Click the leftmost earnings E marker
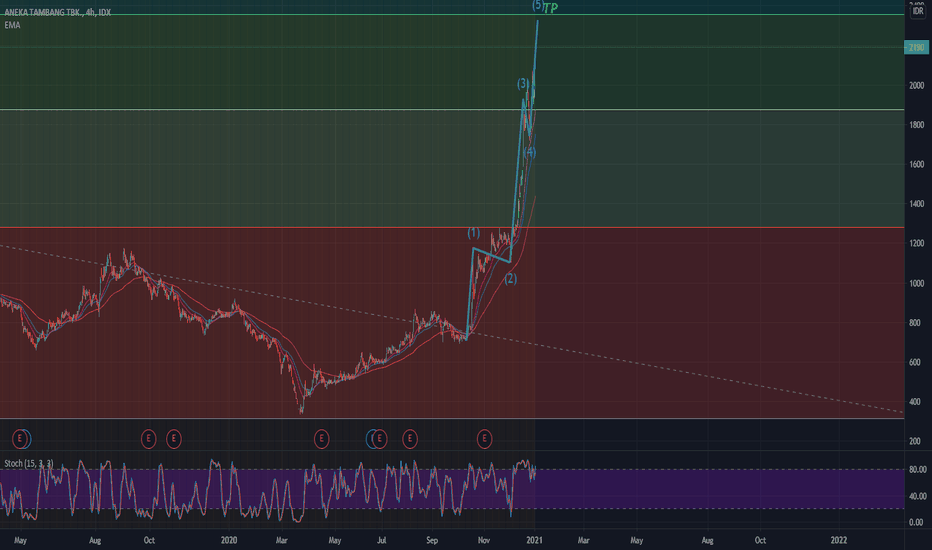Image resolution: width=932 pixels, height=550 pixels. pos(20,439)
